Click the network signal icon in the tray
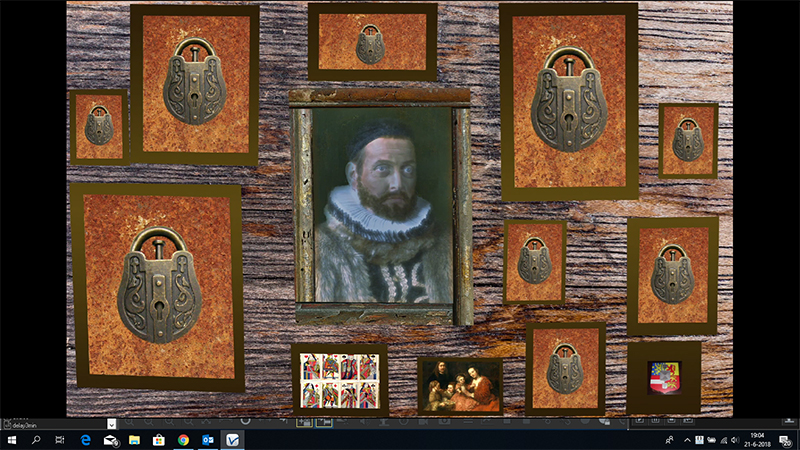This screenshot has width=800, height=450. [x=723, y=440]
